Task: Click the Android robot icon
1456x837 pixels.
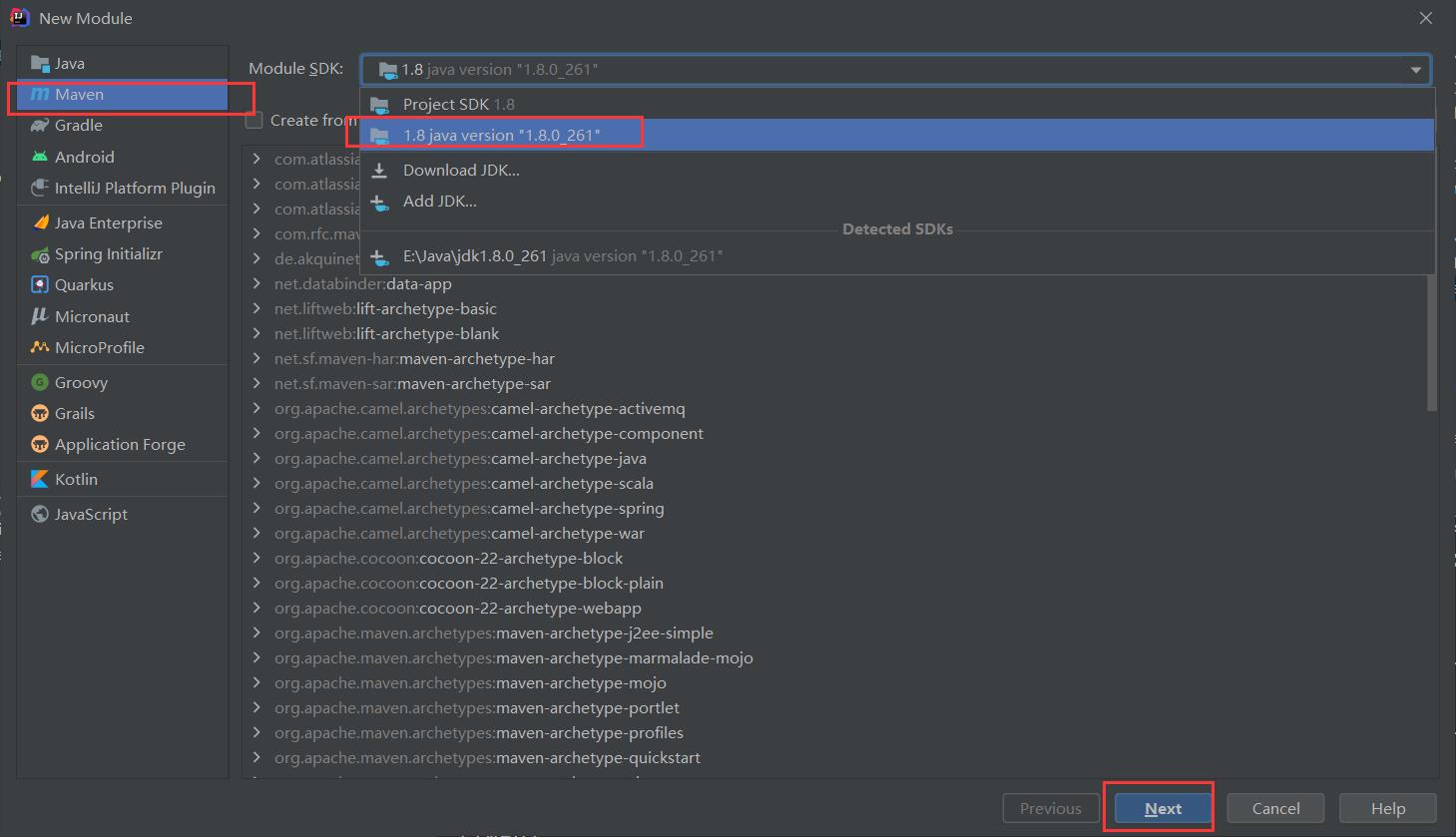Action: [40, 157]
